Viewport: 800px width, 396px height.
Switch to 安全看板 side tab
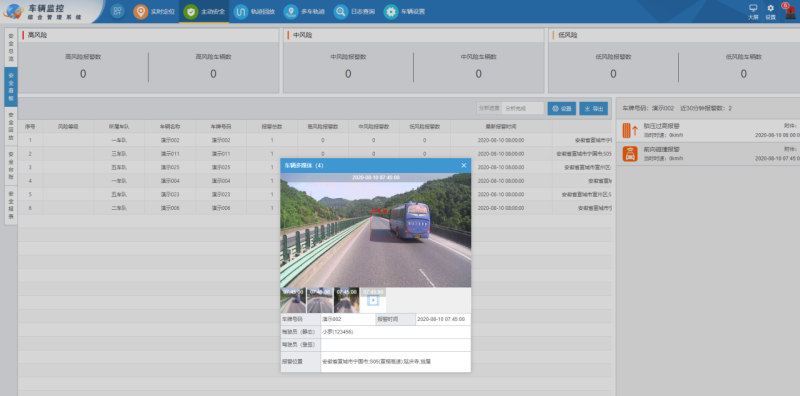point(11,87)
